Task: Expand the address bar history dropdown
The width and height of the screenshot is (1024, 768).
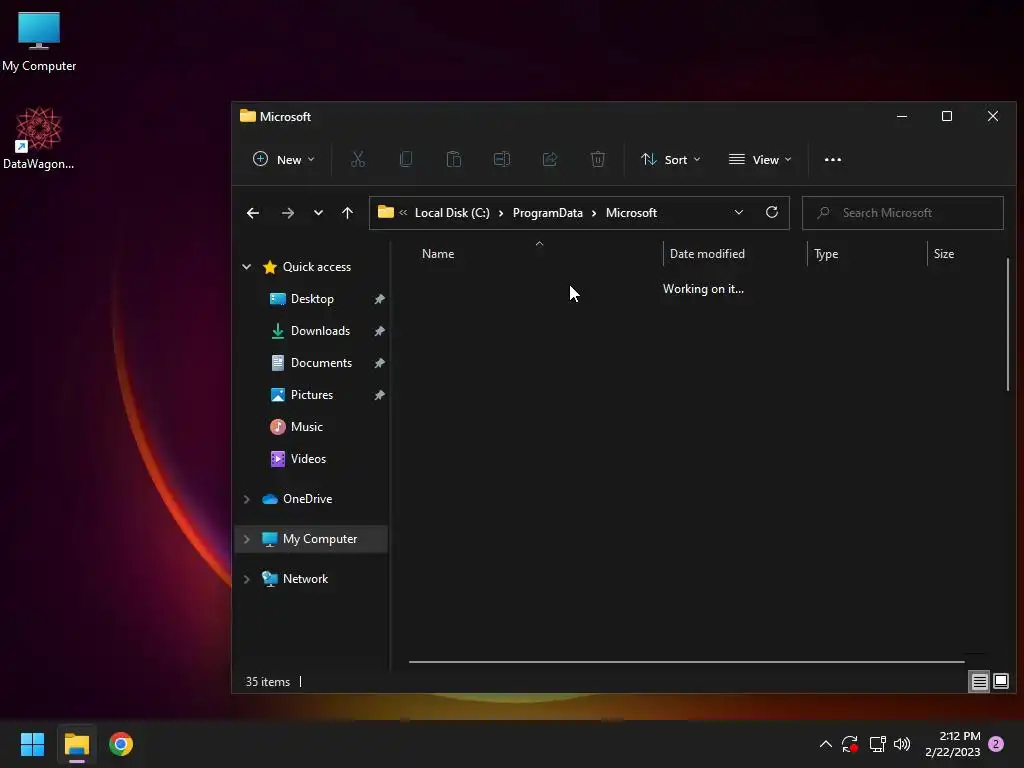Action: pos(739,213)
